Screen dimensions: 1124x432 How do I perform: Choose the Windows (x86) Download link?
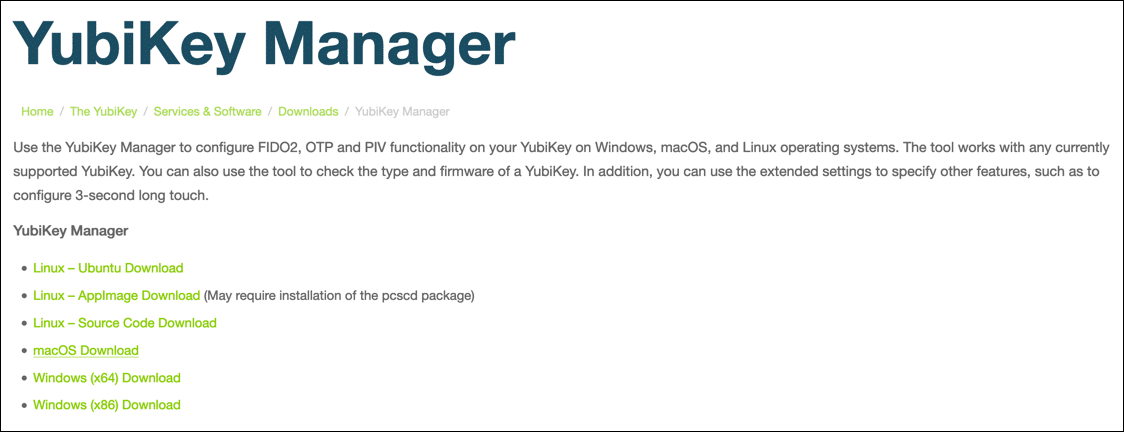pyautogui.click(x=106, y=405)
